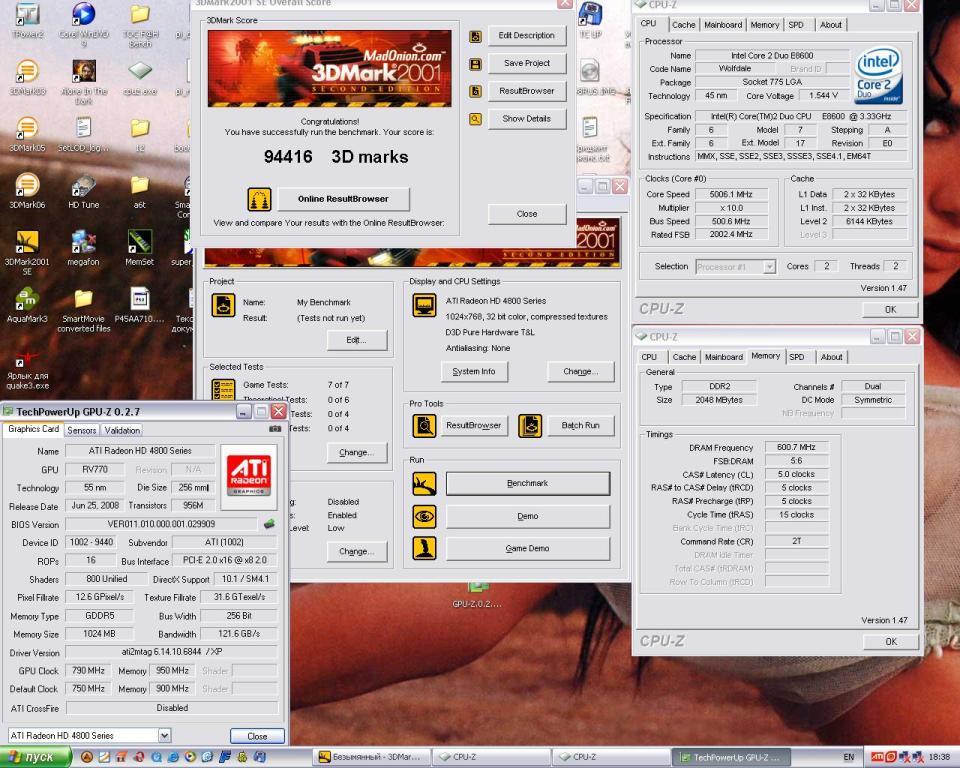Image resolution: width=960 pixels, height=768 pixels.
Task: Close the 3DMark score dialog via Close button
Action: tap(527, 214)
